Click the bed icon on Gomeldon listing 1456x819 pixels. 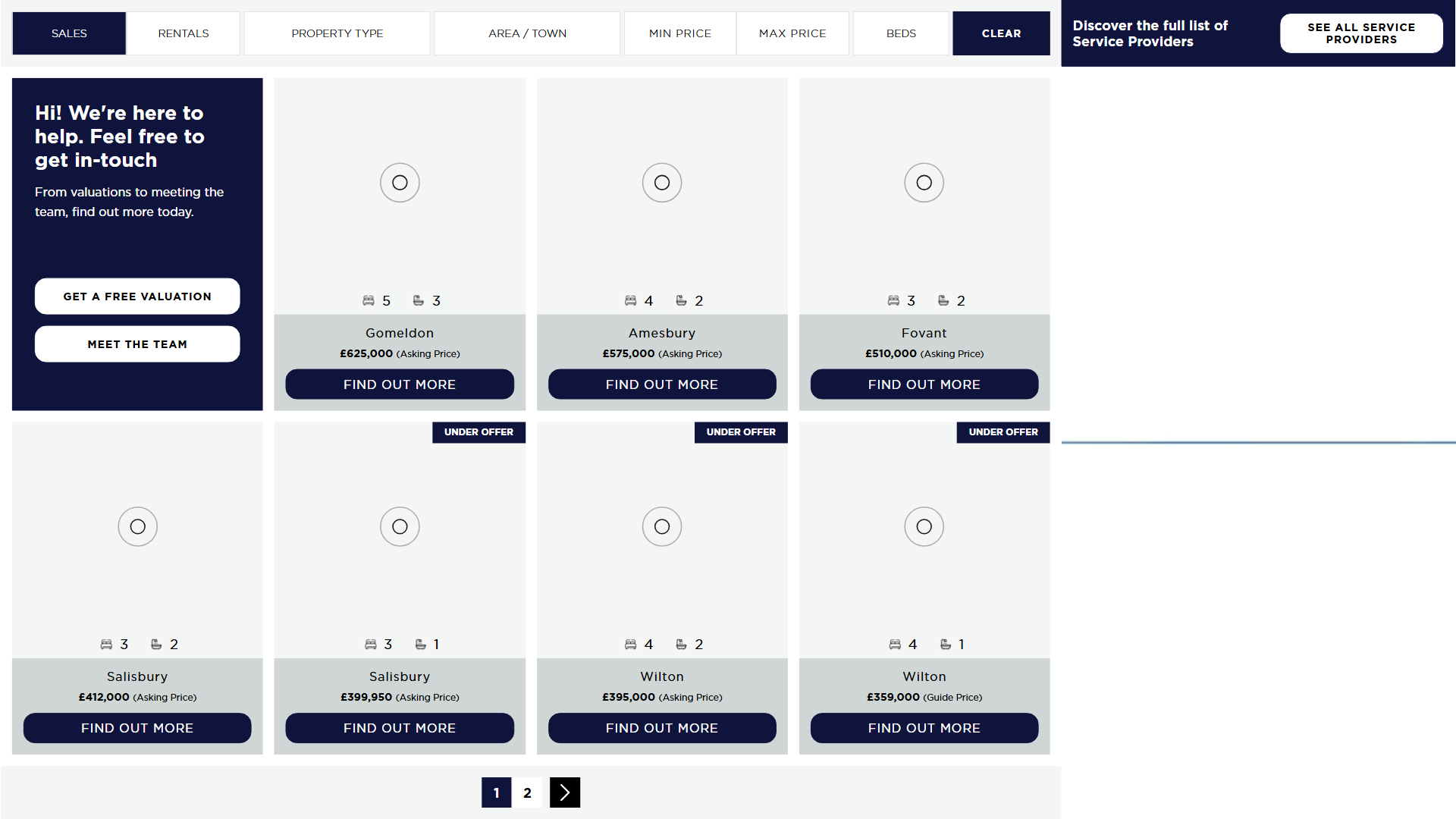click(x=369, y=301)
